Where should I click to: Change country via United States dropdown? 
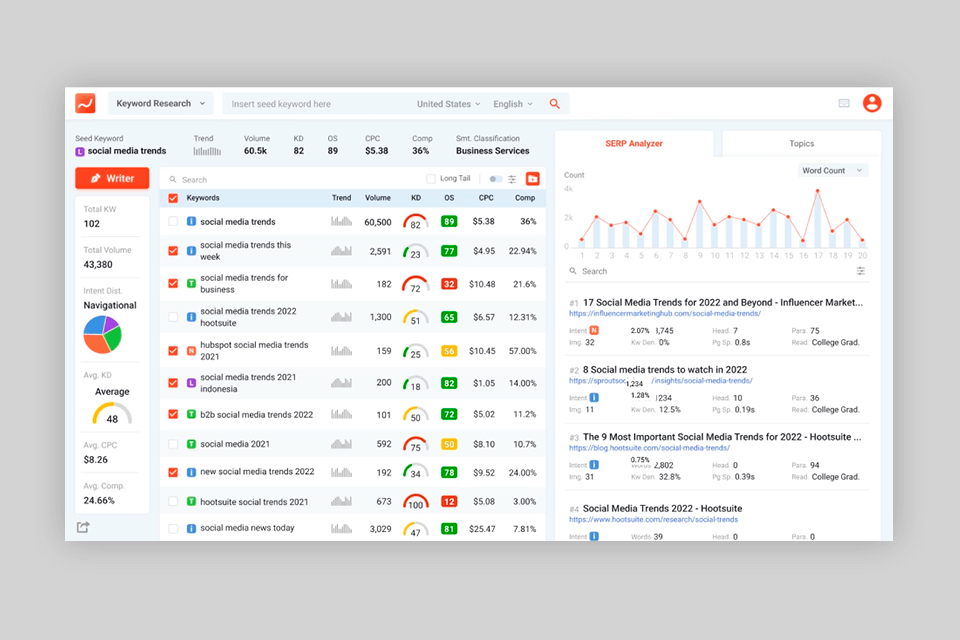point(447,103)
